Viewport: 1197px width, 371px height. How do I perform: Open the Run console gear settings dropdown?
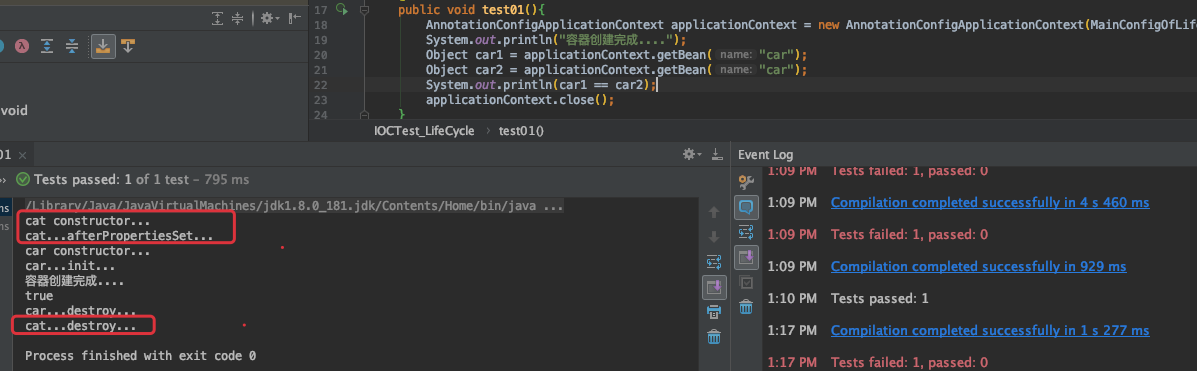click(x=692, y=154)
